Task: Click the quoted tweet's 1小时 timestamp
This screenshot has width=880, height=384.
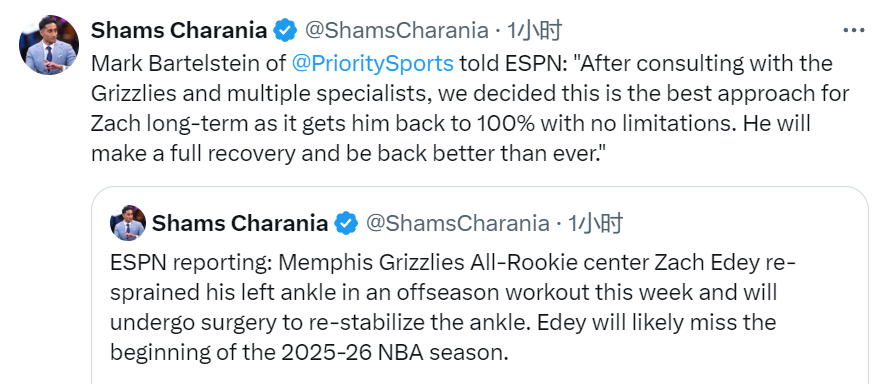Action: point(595,223)
